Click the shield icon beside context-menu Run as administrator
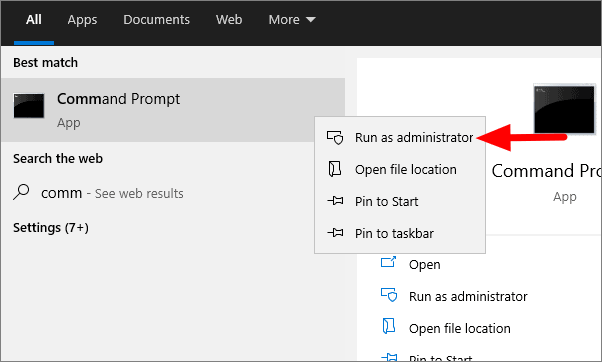Screen dimensions: 602x362 [335, 137]
